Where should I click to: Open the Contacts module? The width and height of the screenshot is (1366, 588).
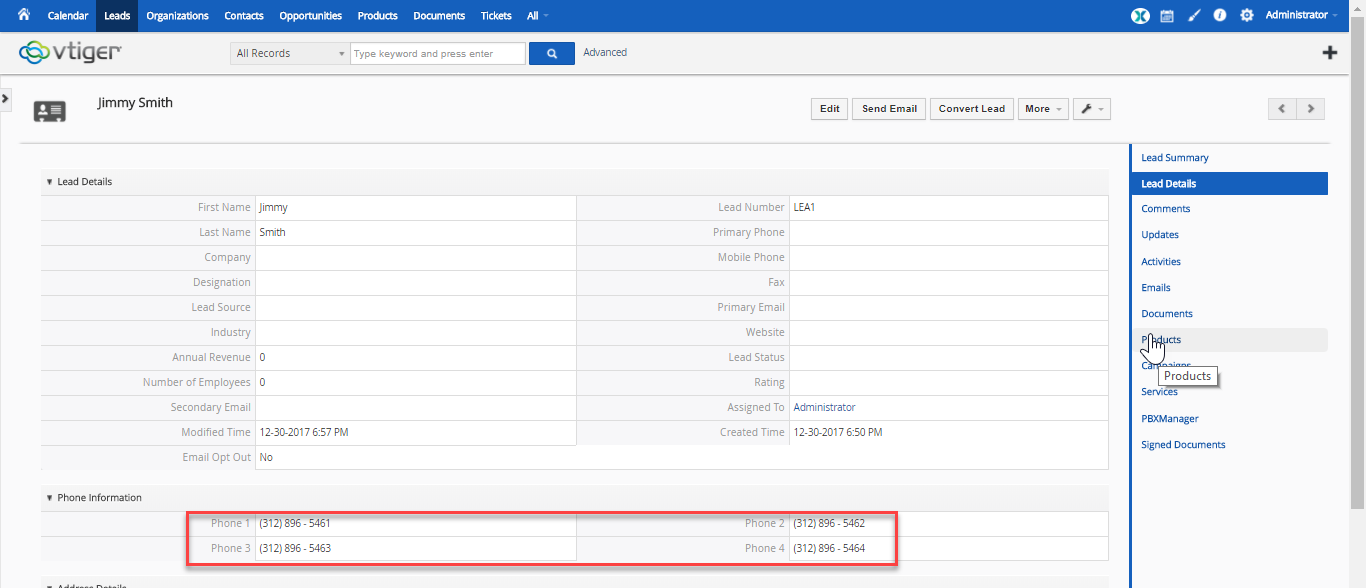click(244, 16)
